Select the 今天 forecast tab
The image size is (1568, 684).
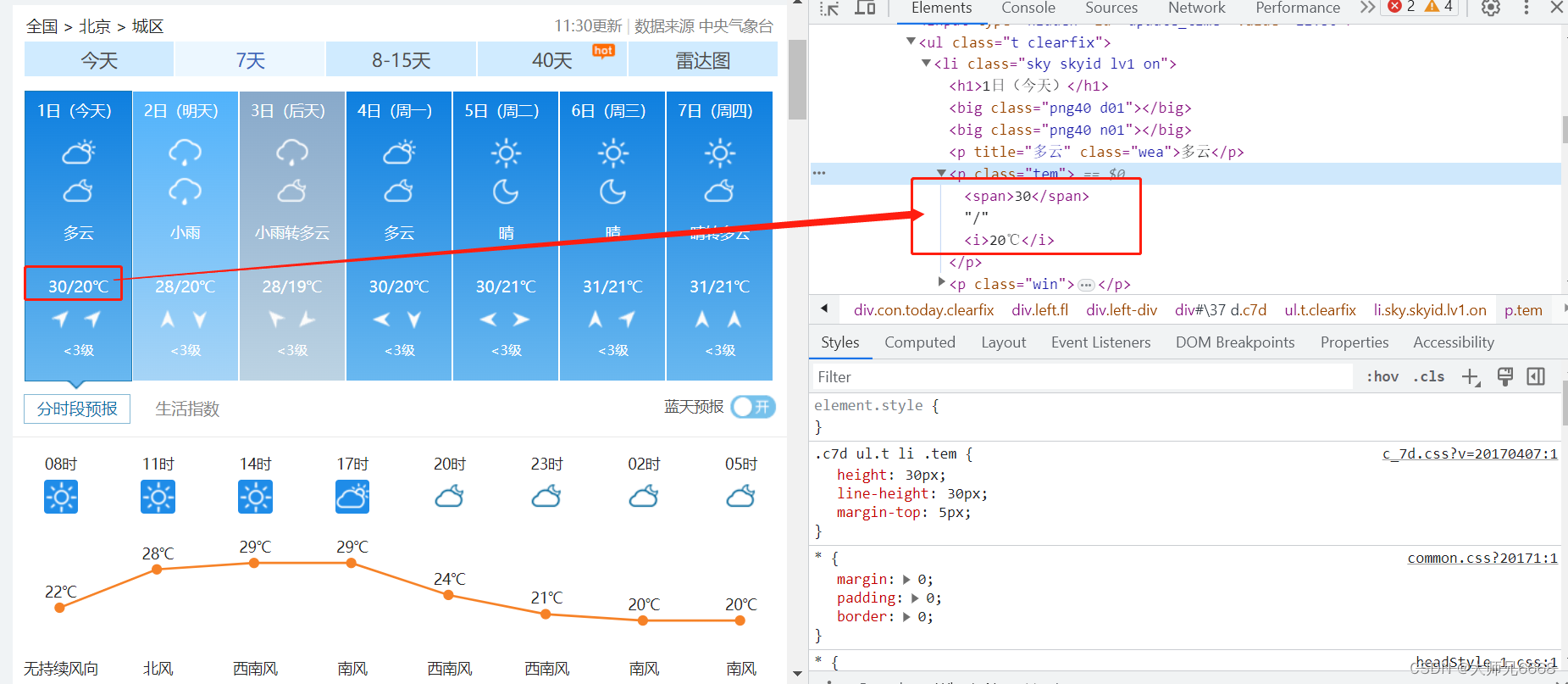click(99, 60)
